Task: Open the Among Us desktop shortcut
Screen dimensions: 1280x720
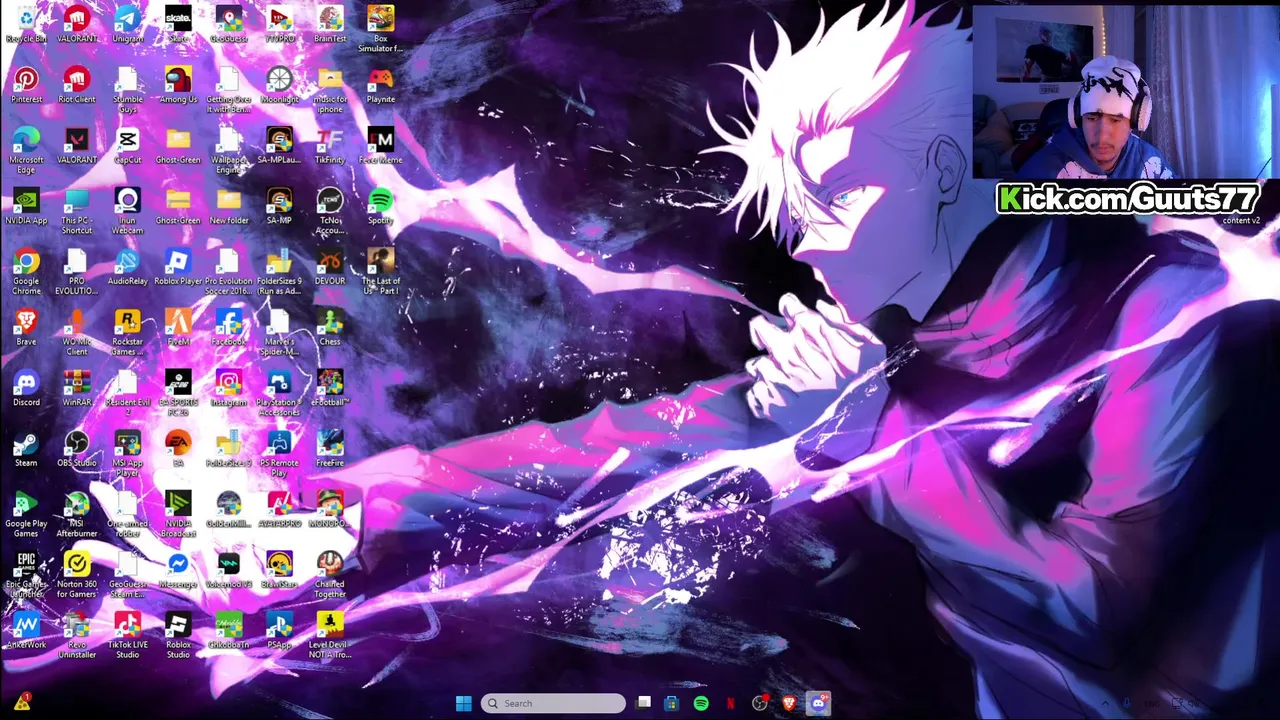Action: (178, 85)
